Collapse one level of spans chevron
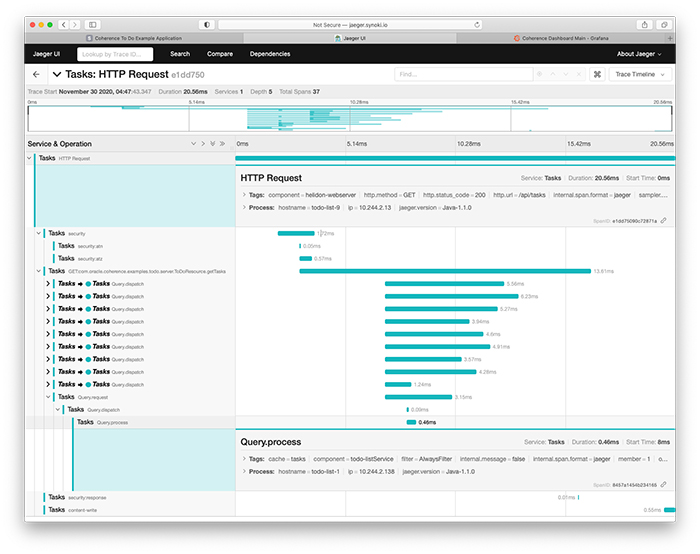Viewport: 700px width, 554px height. point(203,144)
